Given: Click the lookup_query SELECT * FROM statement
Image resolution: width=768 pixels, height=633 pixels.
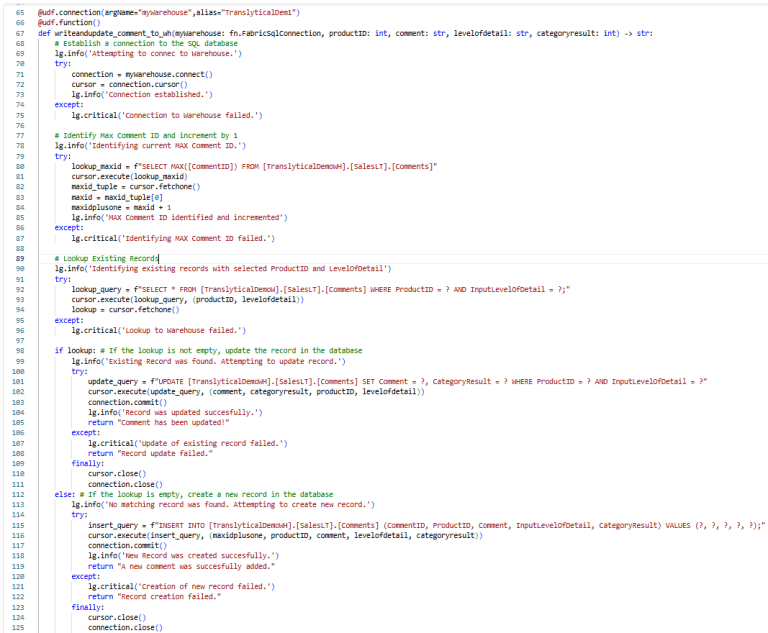Looking at the screenshot, I should tap(320, 290).
